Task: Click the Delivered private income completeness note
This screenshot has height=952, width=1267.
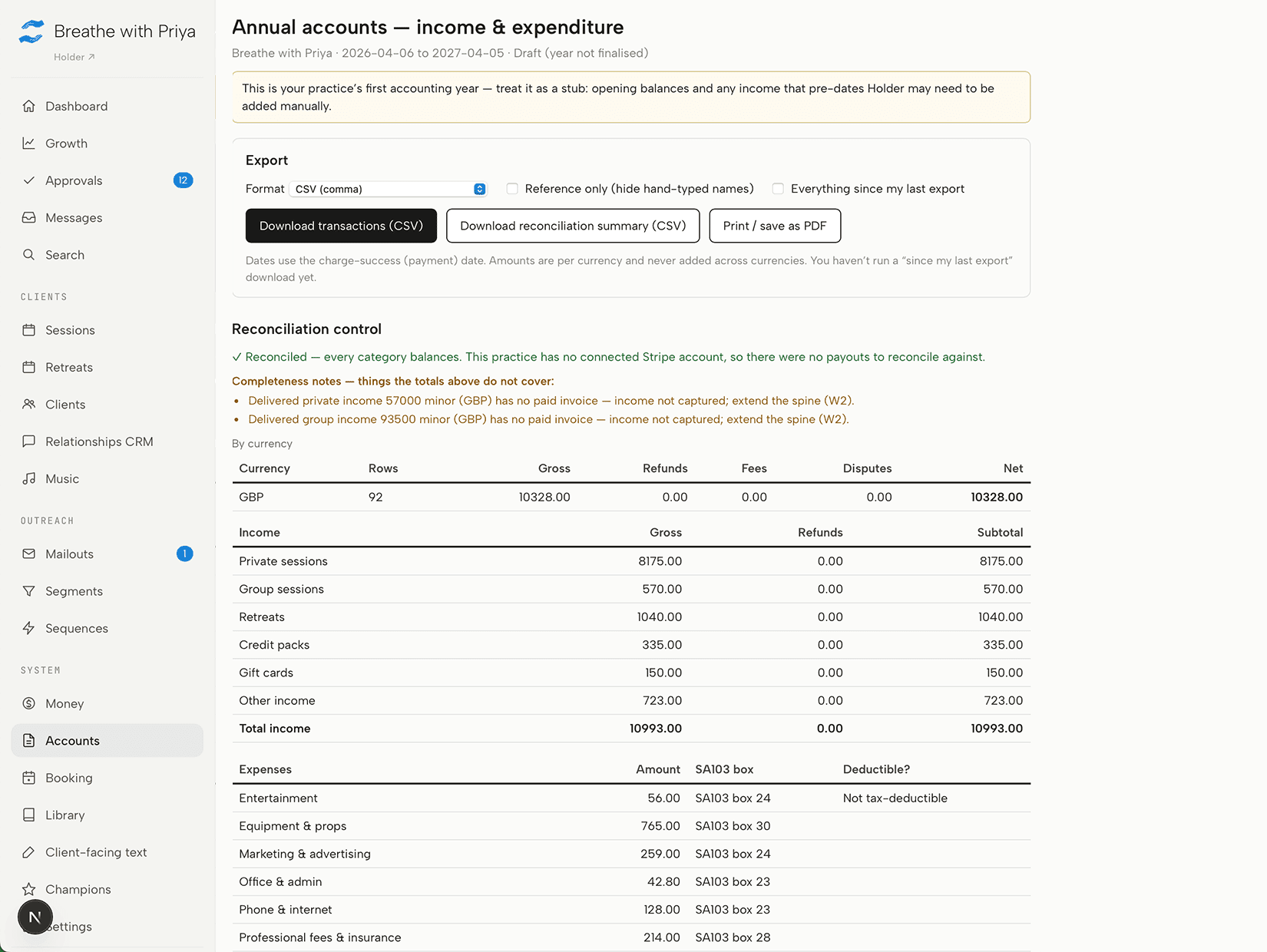Action: (x=551, y=401)
